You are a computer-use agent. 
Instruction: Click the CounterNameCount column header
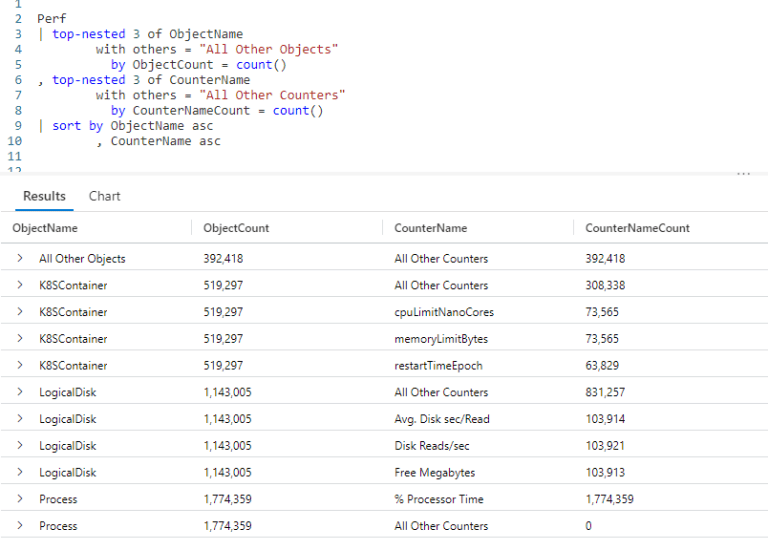[x=637, y=228]
